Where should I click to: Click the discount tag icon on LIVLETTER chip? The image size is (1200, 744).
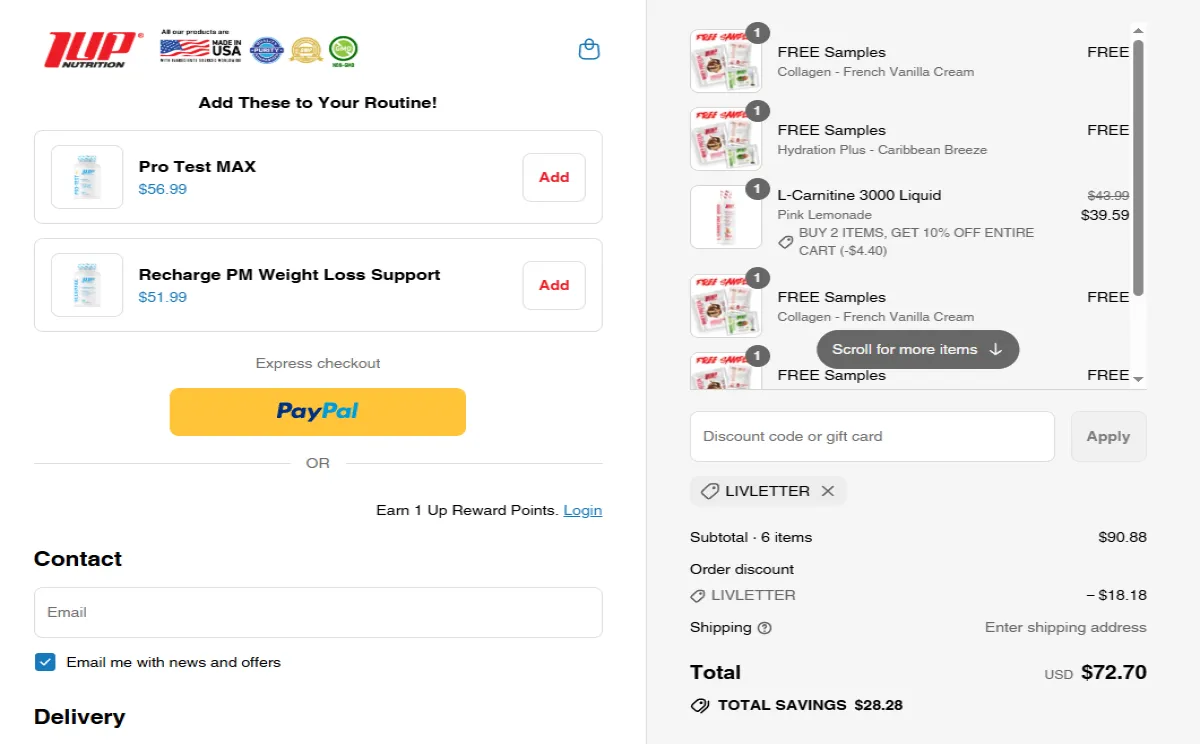pyautogui.click(x=711, y=491)
